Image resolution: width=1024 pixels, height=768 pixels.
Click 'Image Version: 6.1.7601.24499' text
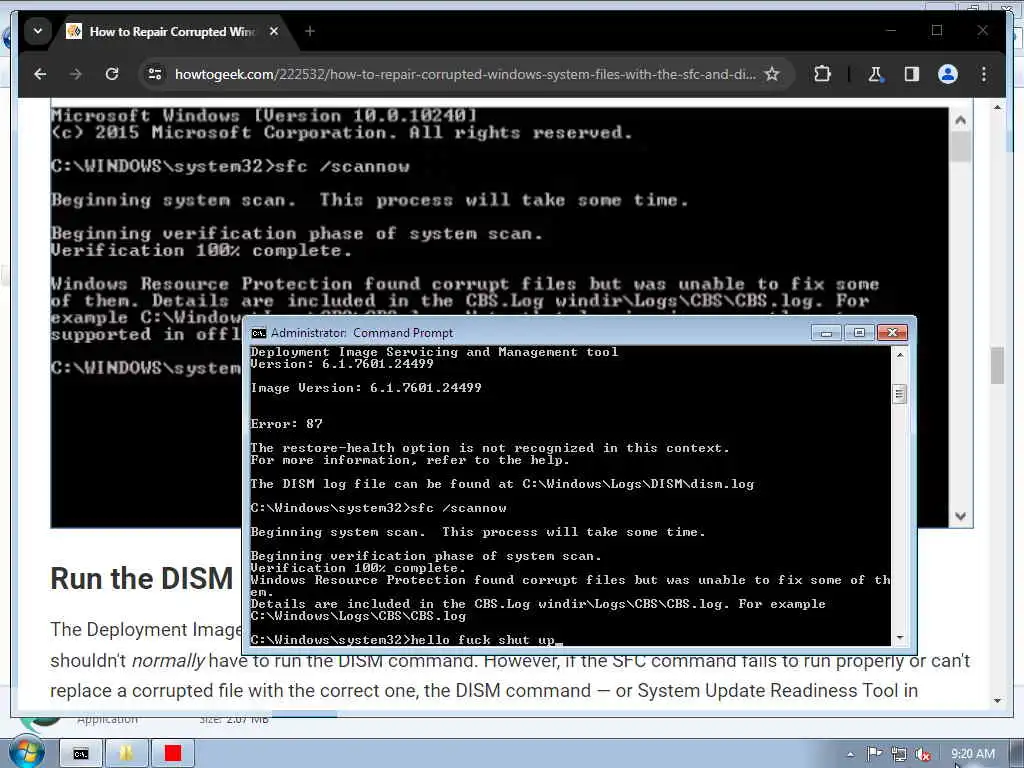click(x=366, y=388)
